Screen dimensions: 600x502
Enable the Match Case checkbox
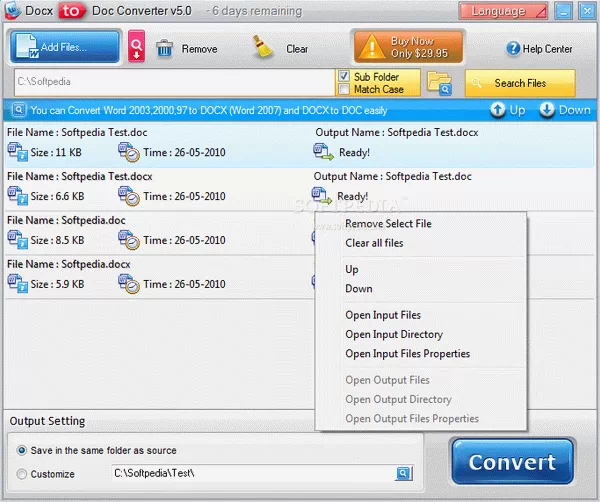pos(344,90)
